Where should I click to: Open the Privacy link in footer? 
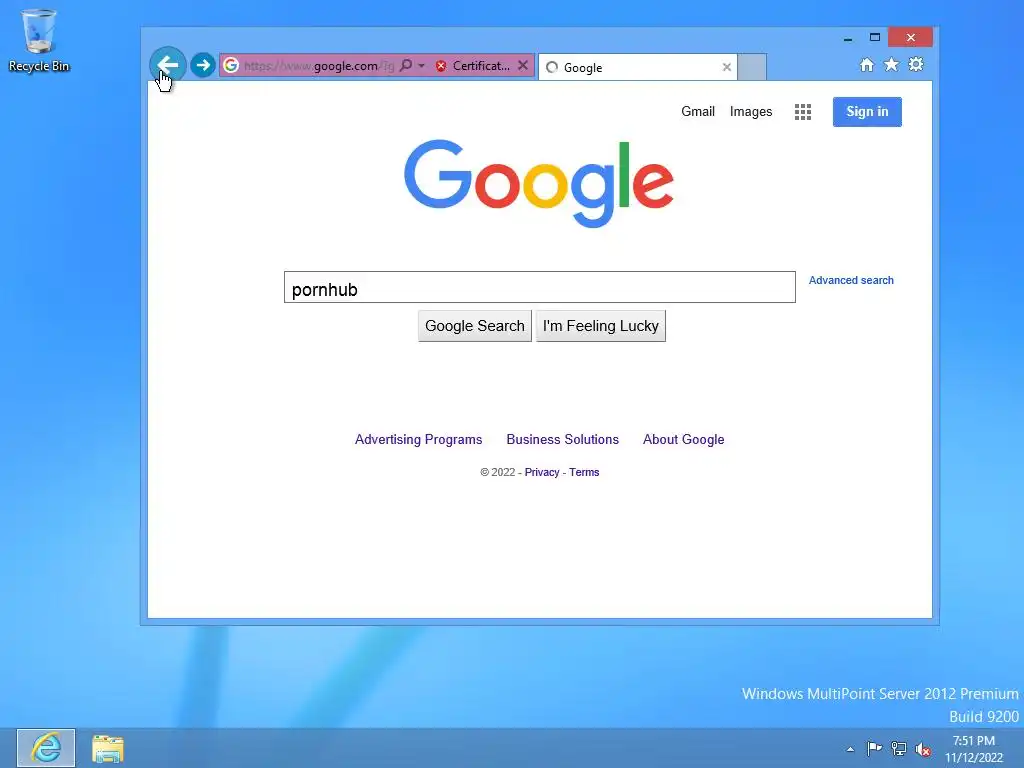542,472
